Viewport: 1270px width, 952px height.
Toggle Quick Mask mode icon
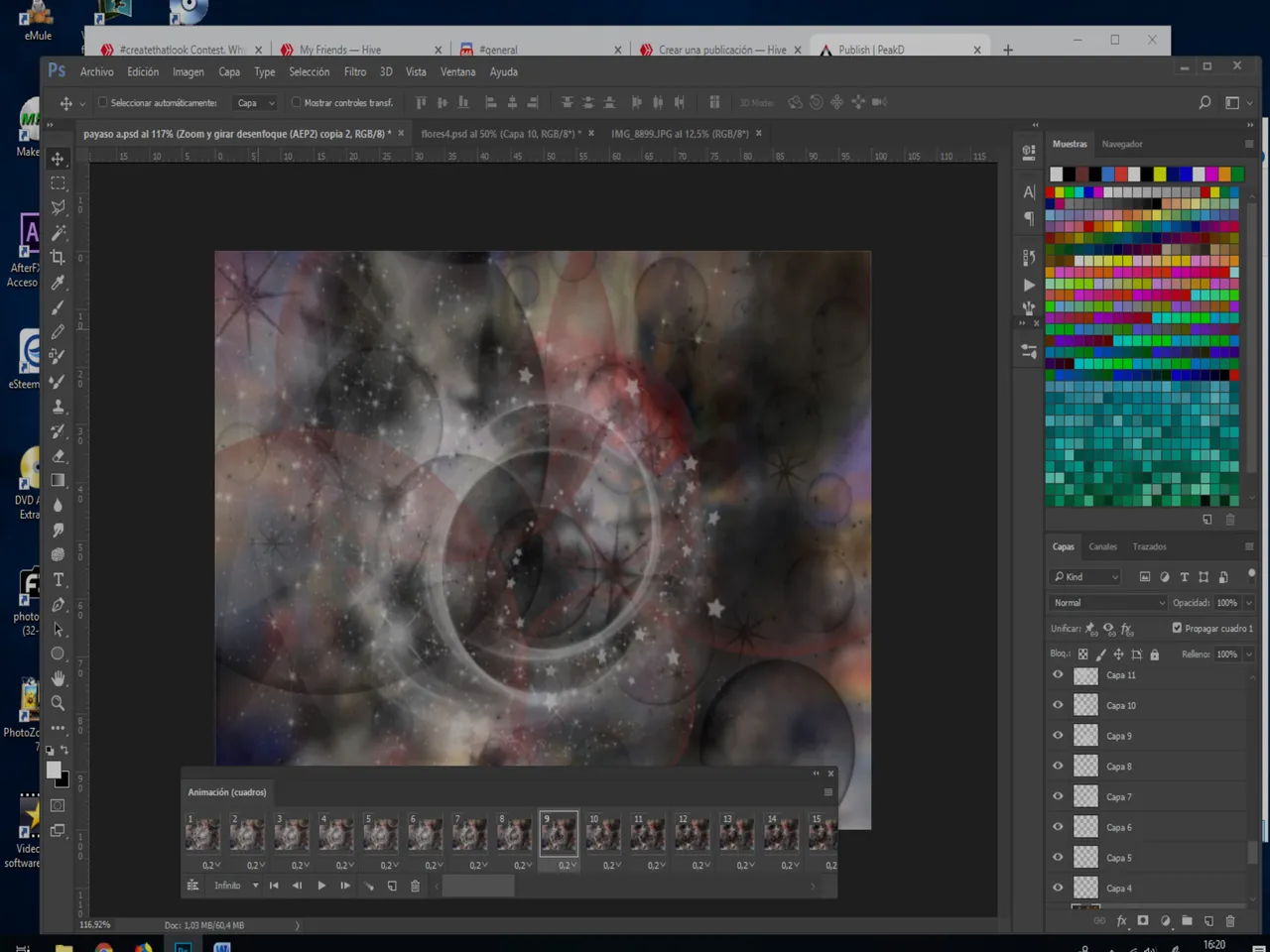pyautogui.click(x=58, y=805)
